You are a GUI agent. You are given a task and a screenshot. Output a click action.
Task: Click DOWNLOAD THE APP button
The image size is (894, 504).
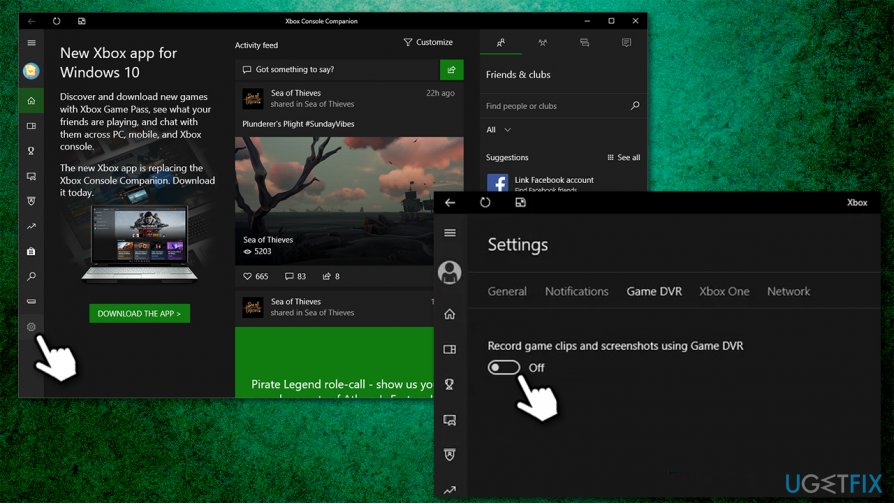point(140,314)
